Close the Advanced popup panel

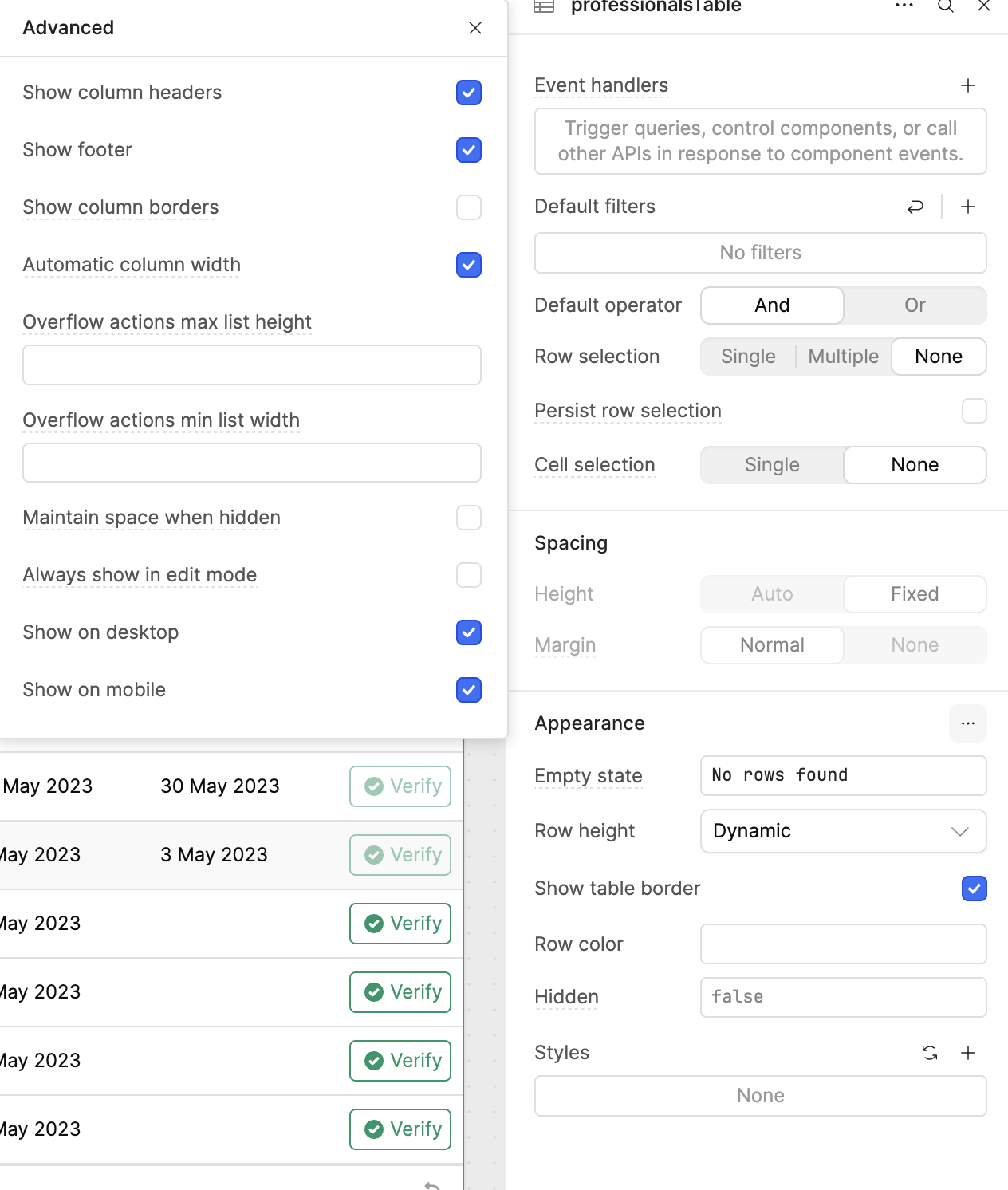click(x=475, y=28)
